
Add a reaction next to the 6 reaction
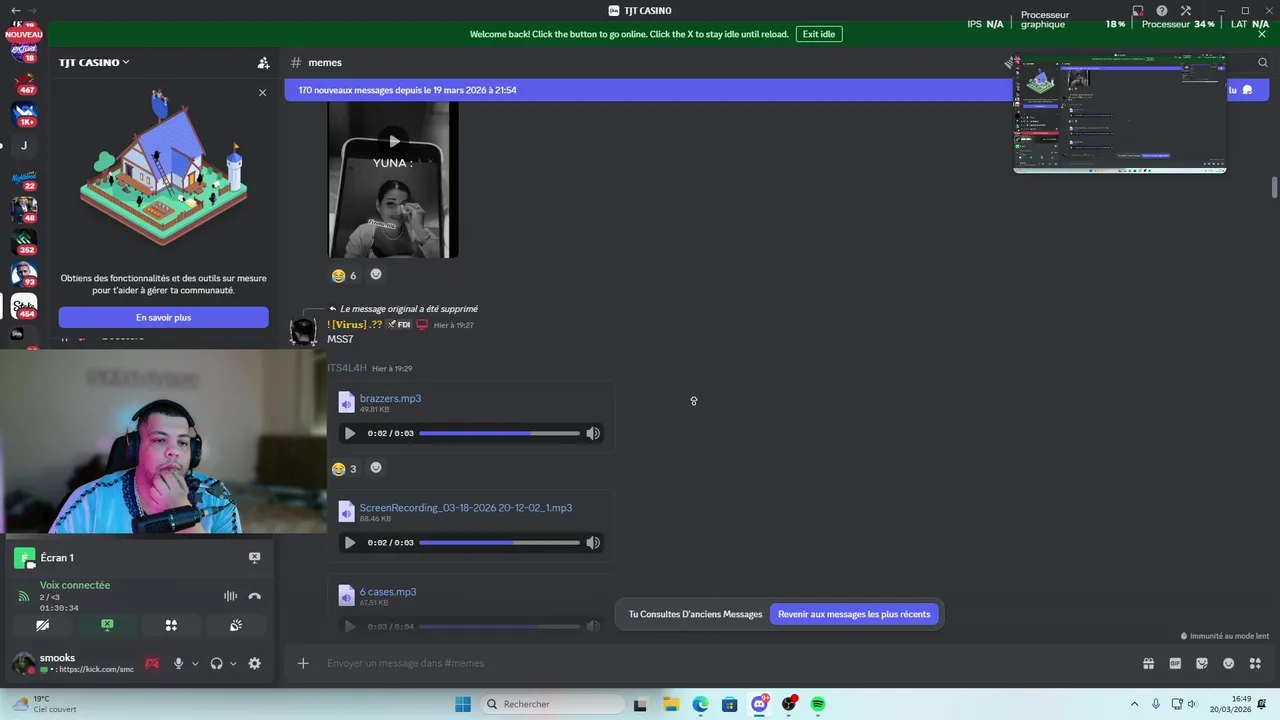(376, 274)
